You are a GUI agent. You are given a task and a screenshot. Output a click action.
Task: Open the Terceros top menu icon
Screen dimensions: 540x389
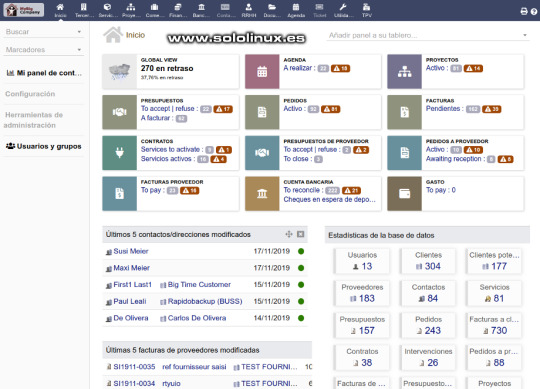tap(83, 7)
